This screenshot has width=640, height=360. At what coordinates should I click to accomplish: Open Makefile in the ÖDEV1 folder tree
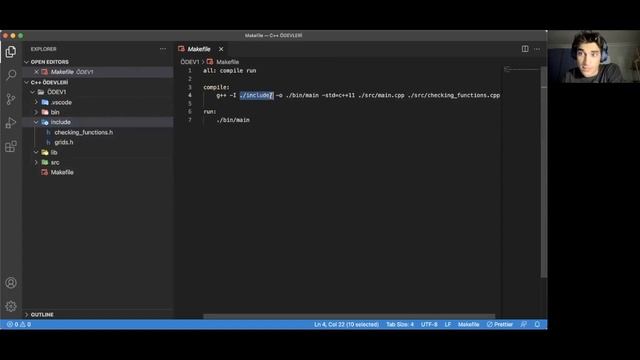point(62,172)
